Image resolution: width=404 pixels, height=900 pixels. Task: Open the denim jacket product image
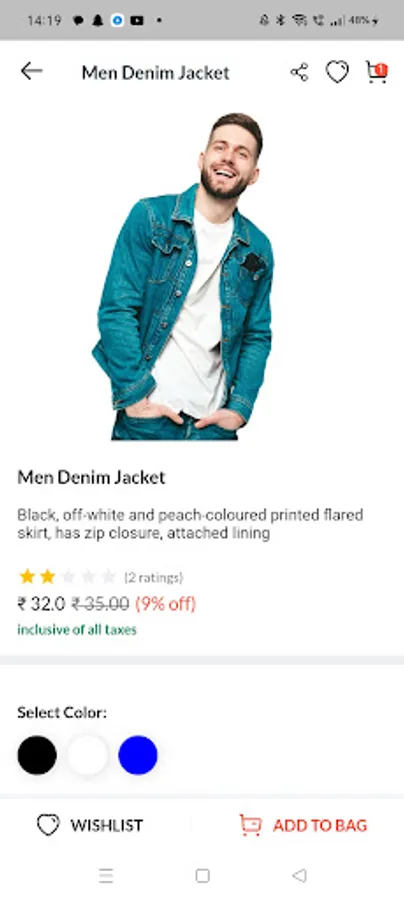pyautogui.click(x=184, y=277)
